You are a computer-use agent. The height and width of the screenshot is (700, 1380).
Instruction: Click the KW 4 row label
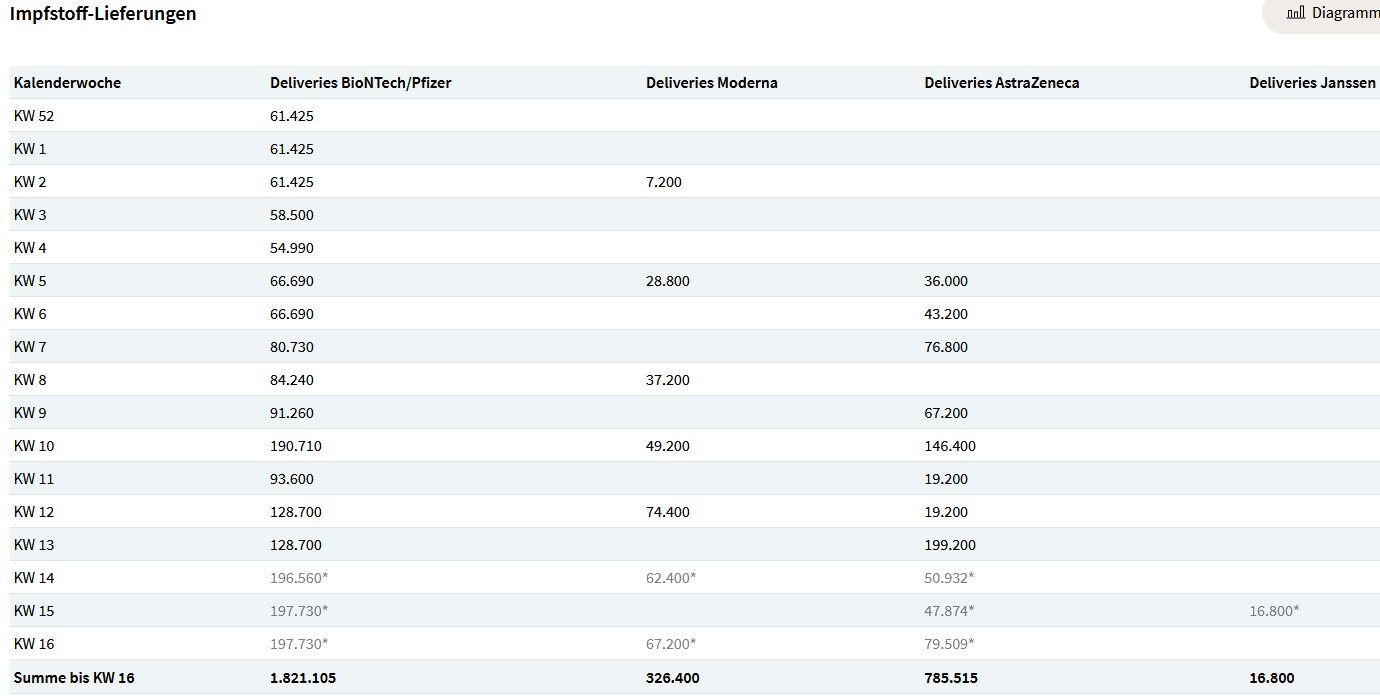(x=30, y=248)
